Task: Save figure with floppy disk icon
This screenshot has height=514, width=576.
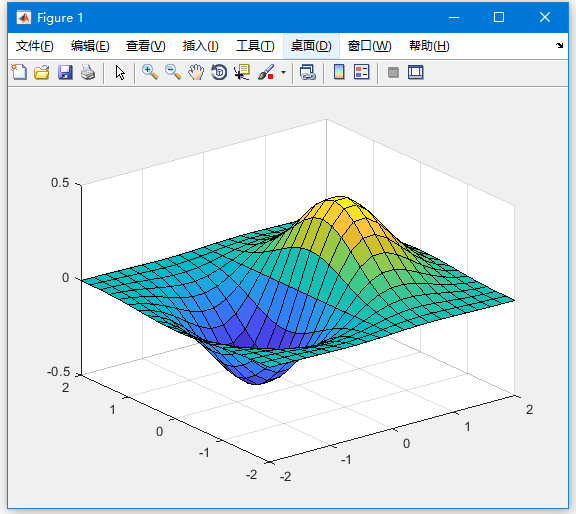Action: pyautogui.click(x=65, y=72)
